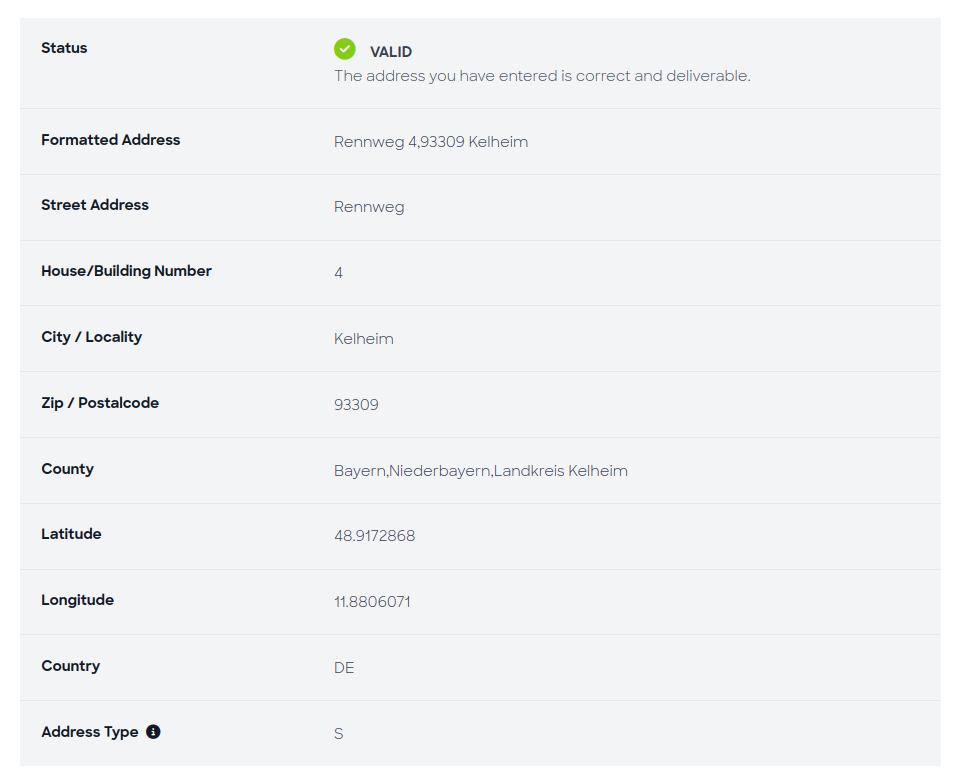Select the formatted address 'Rennweg 4,93309 Kelheim'
Screen dimensions: 960x779
431,141
